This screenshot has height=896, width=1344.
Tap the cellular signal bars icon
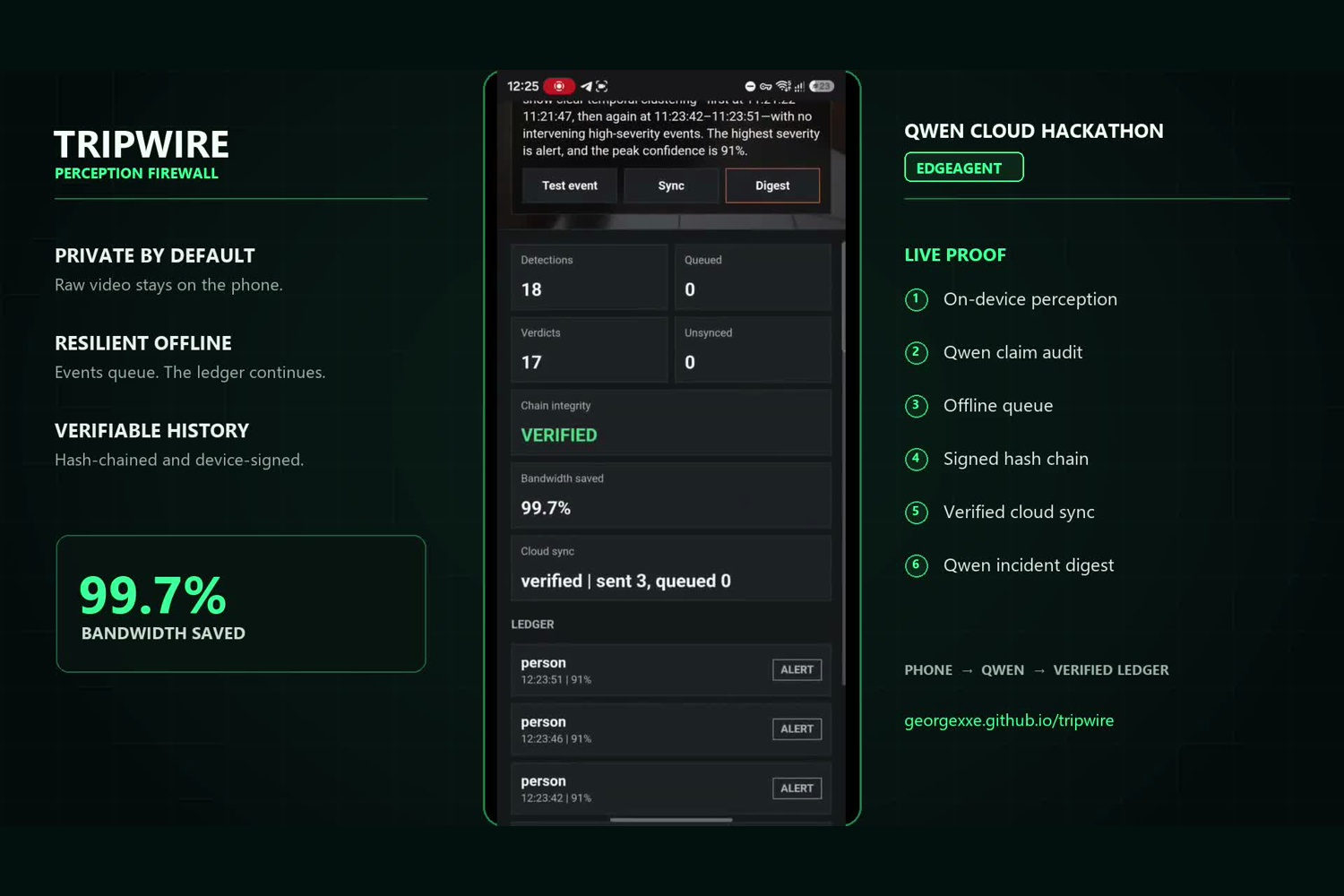pyautogui.click(x=799, y=86)
